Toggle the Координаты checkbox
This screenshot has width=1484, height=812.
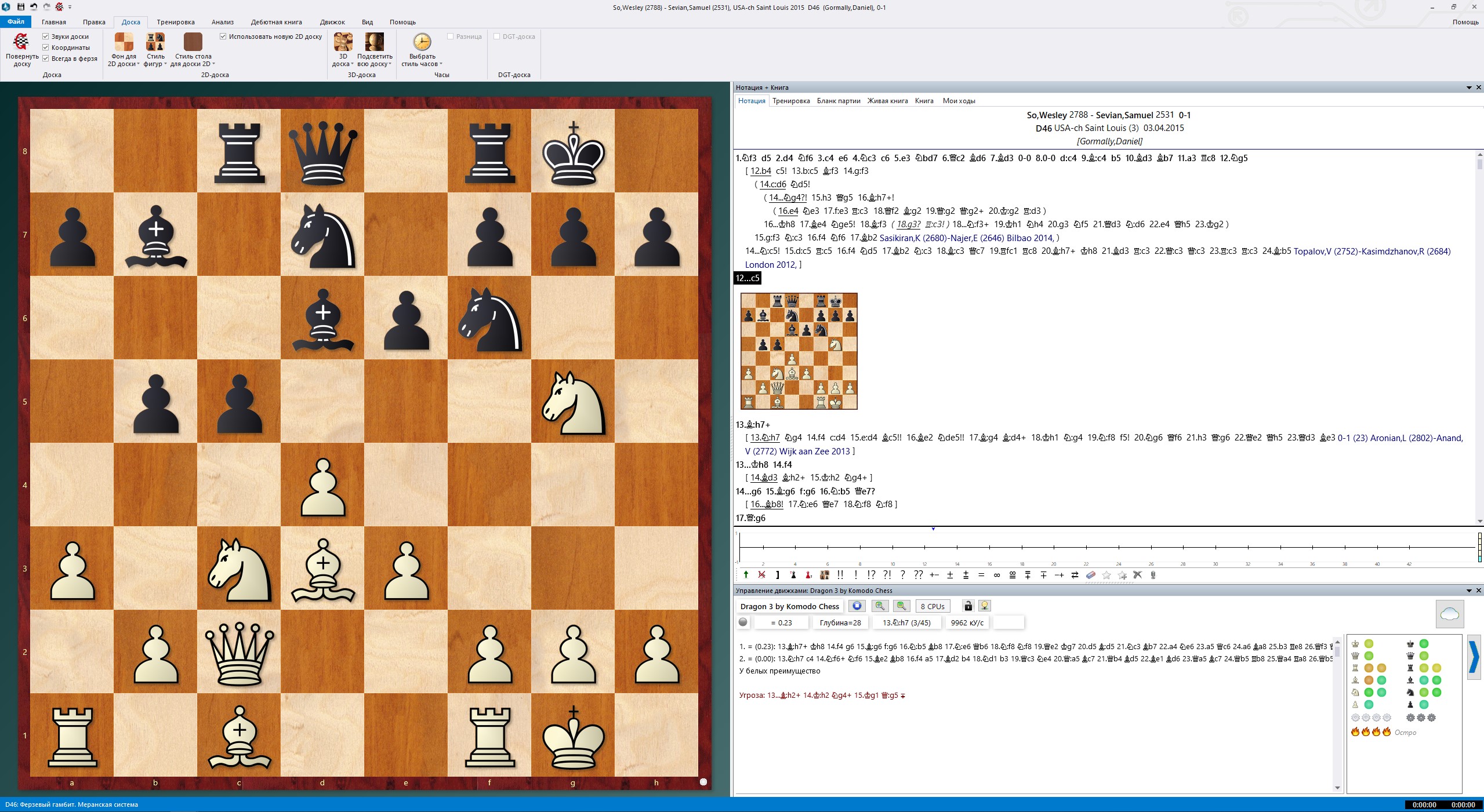[46, 48]
